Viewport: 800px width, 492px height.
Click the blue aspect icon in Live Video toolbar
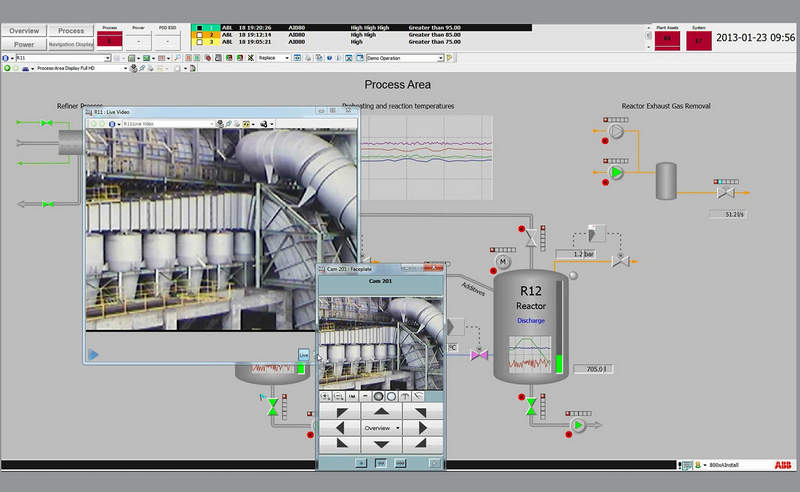(112, 124)
